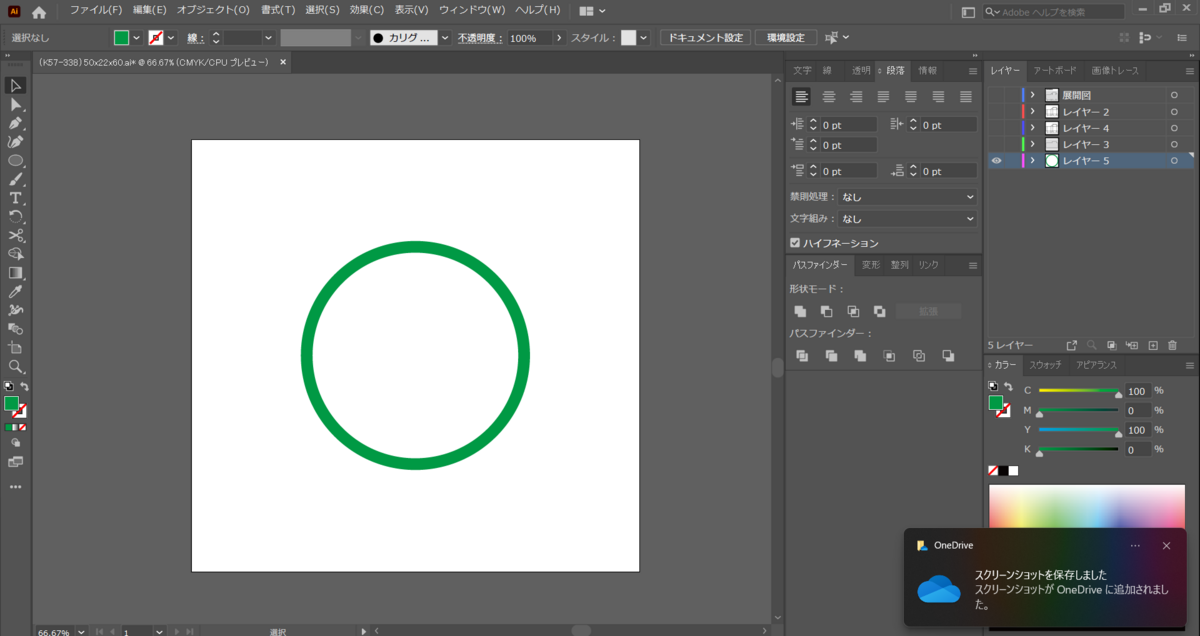
Task: Click 不透明度 opacity label link
Action: (481, 38)
